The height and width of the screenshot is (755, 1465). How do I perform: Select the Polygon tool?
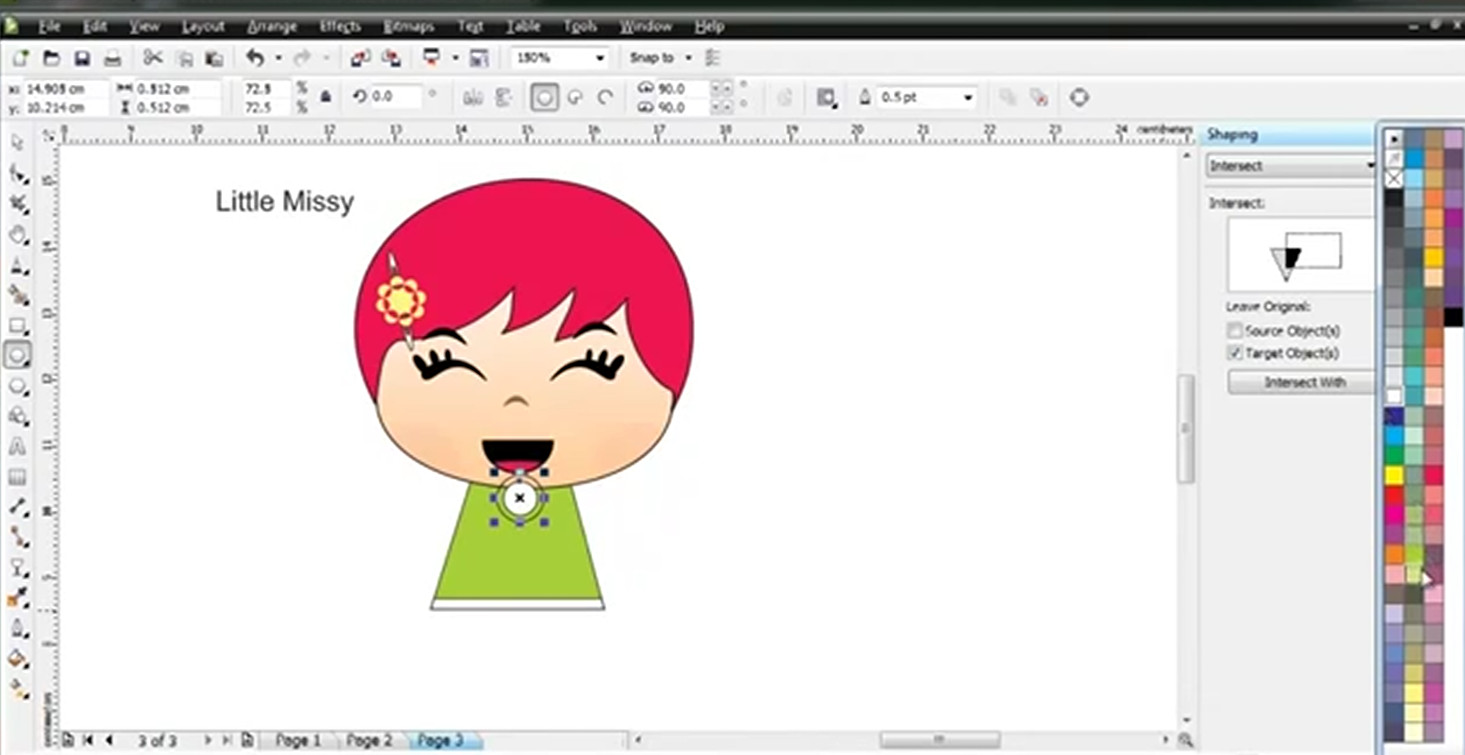point(18,386)
